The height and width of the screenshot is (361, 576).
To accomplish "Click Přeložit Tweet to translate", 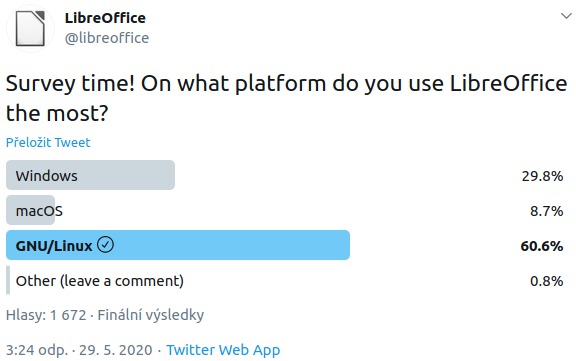I will tap(48, 142).
